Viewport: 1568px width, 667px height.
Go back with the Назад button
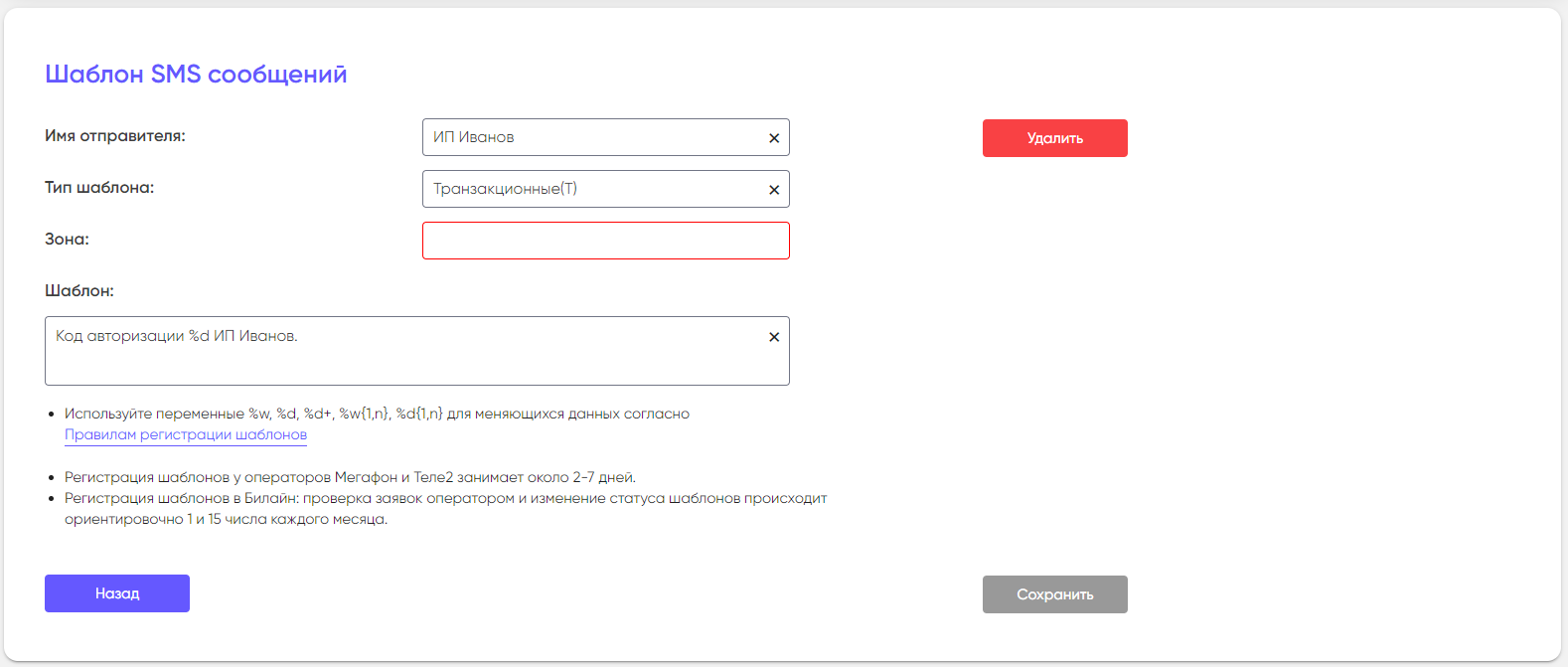point(117,593)
